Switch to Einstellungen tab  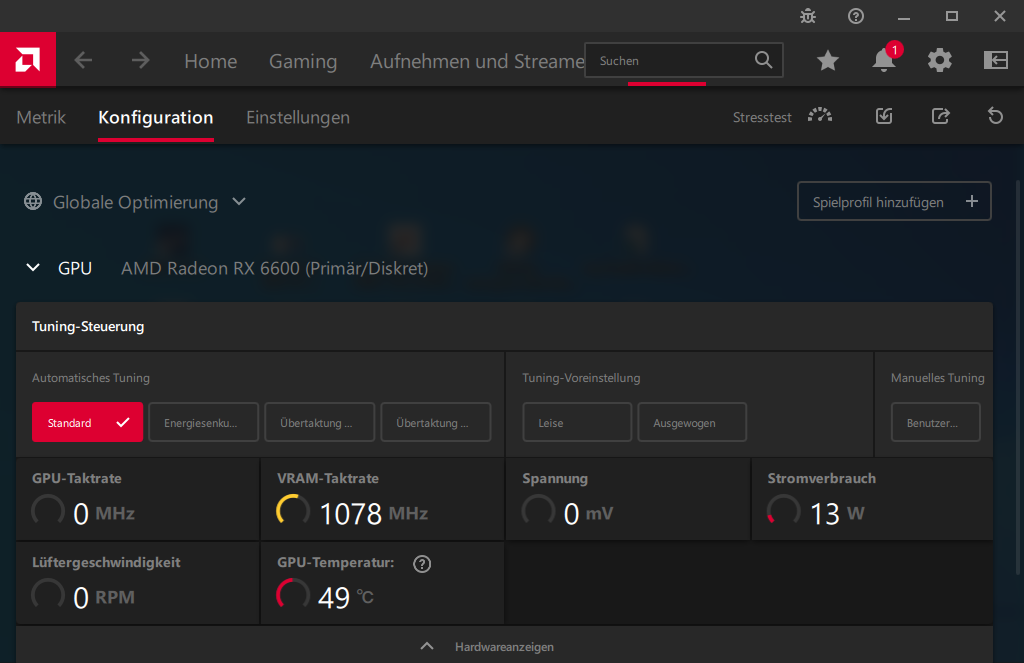(x=298, y=118)
